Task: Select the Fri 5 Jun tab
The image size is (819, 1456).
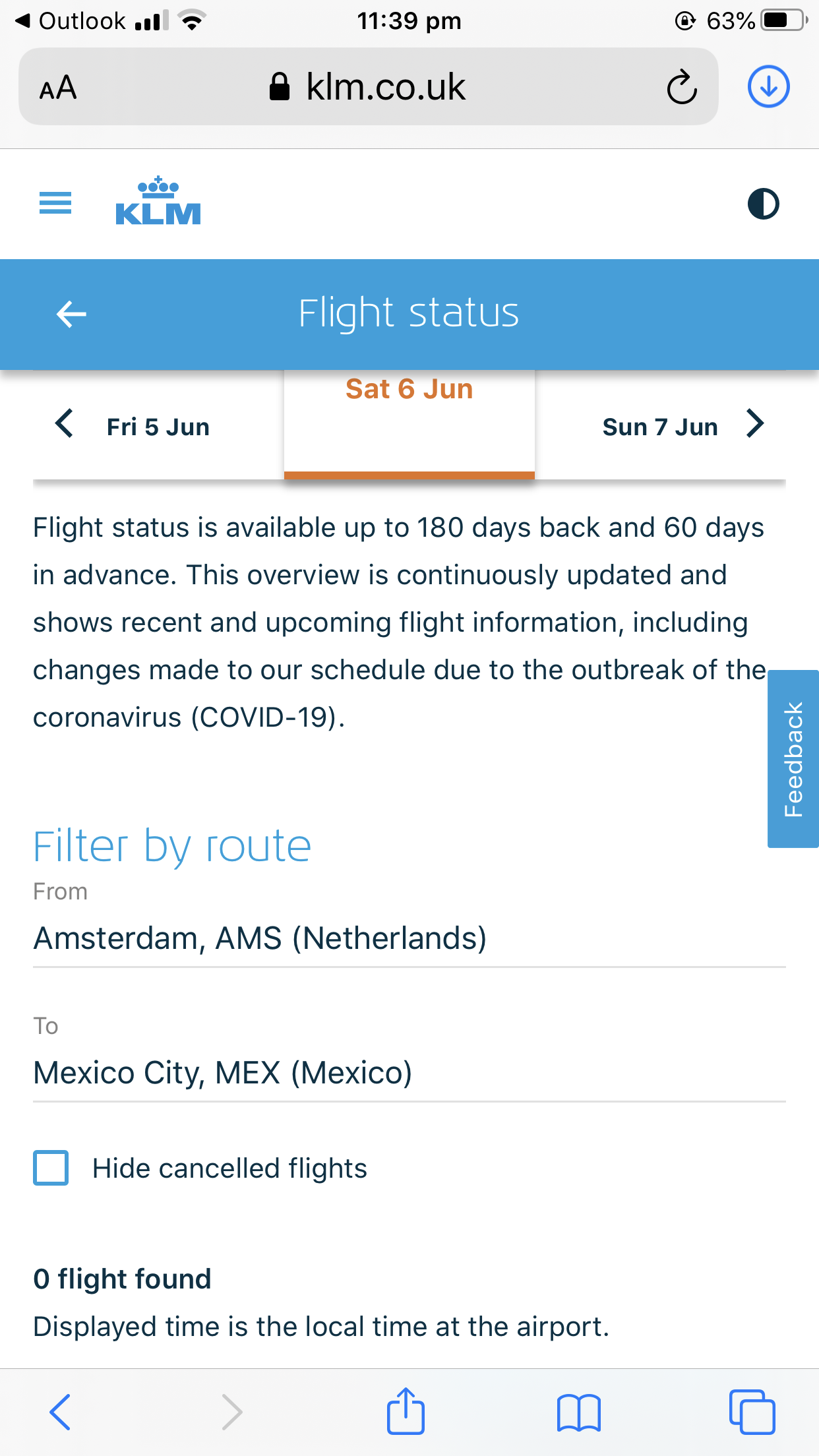Action: [x=158, y=427]
